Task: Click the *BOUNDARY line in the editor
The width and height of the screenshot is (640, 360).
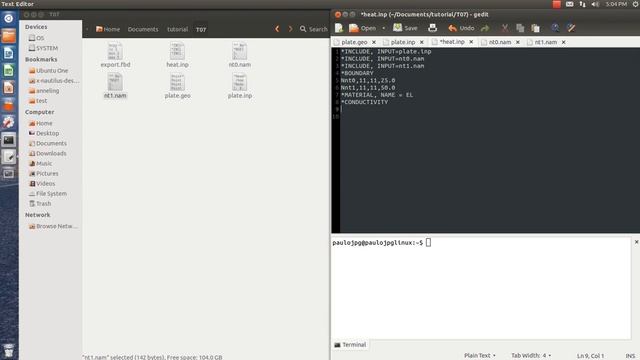Action: pyautogui.click(x=357, y=73)
